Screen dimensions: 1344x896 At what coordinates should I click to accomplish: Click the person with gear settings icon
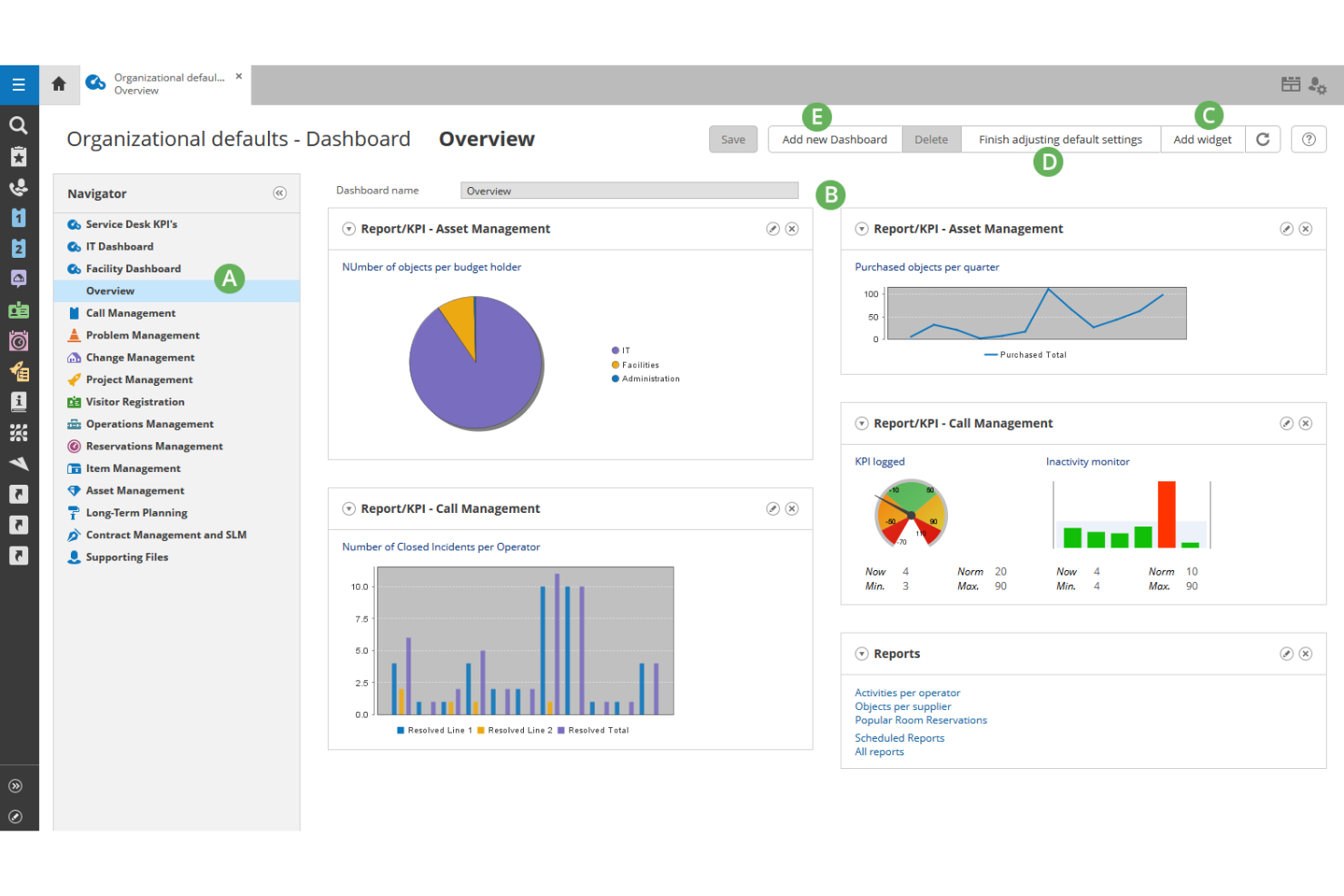pos(1319,84)
